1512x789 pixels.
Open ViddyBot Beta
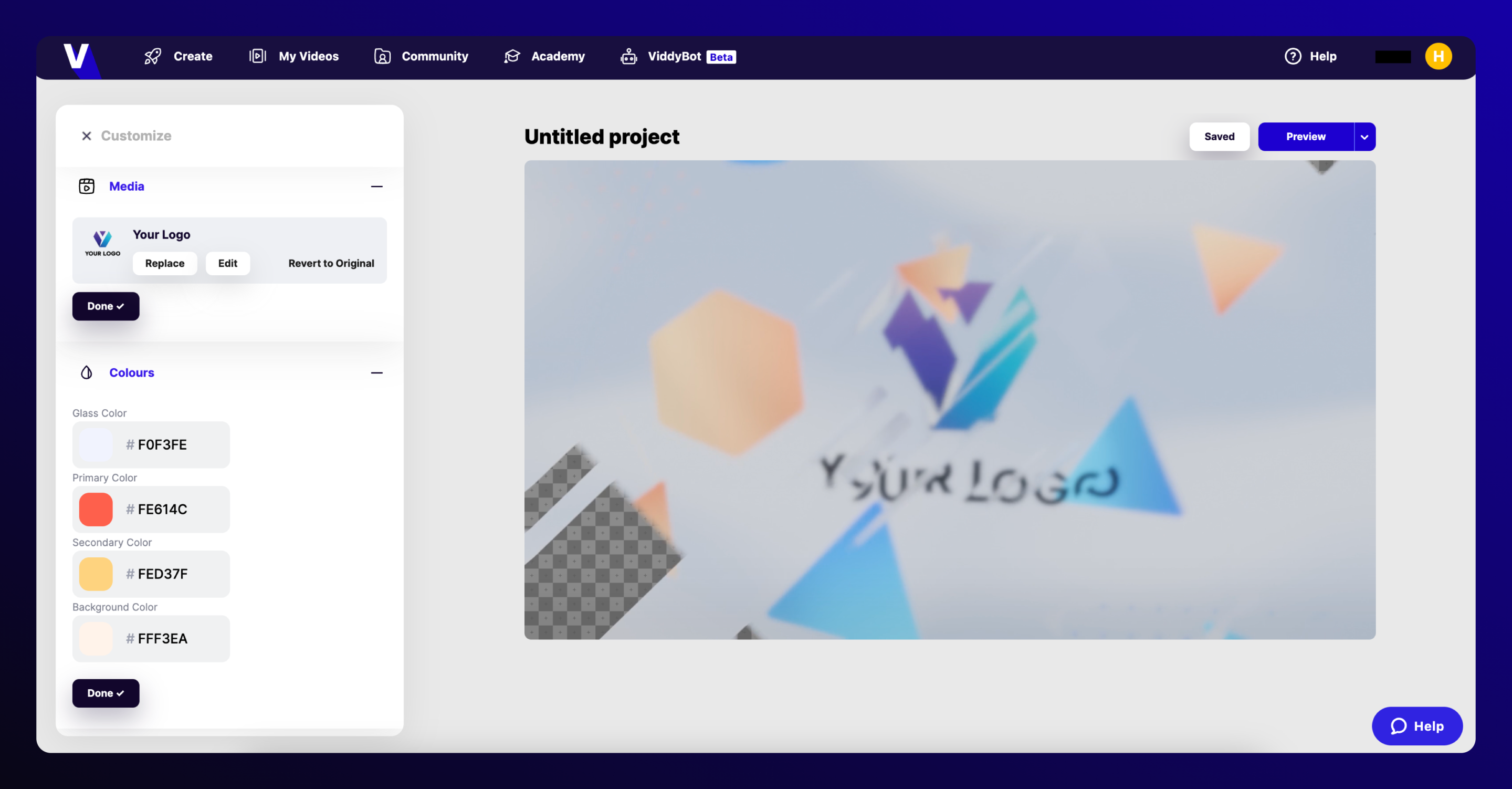678,56
